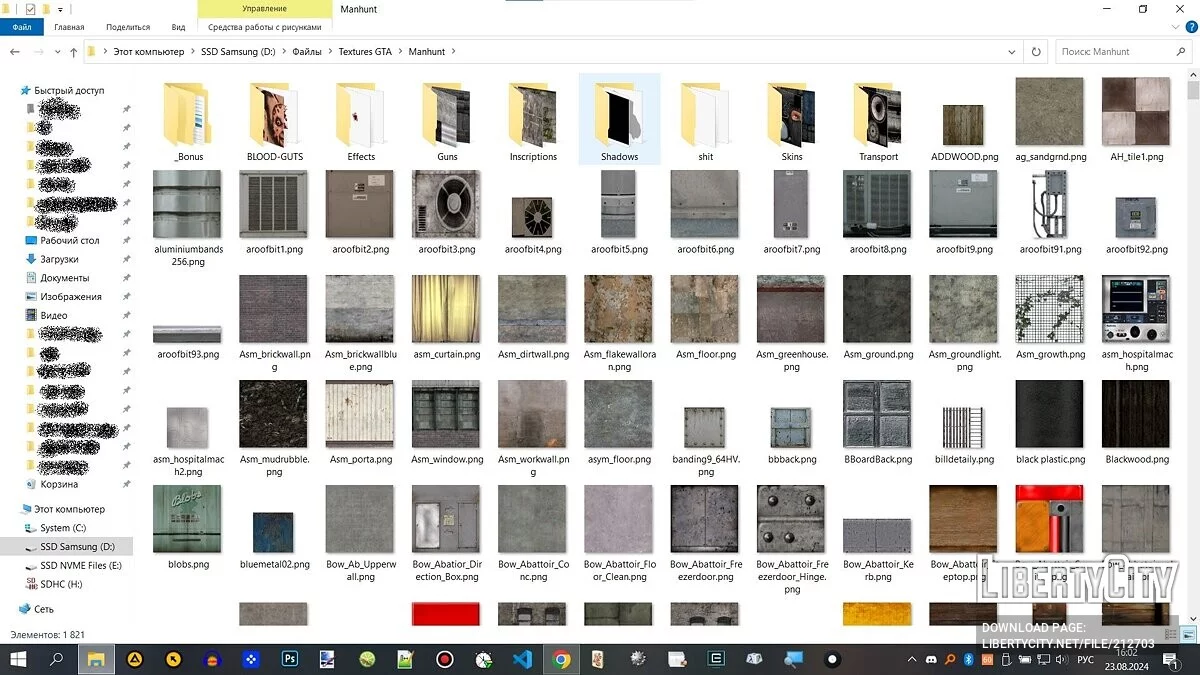This screenshot has width=1200, height=675.
Task: Select SSD NVME Files (E:) drive
Action: 81,565
